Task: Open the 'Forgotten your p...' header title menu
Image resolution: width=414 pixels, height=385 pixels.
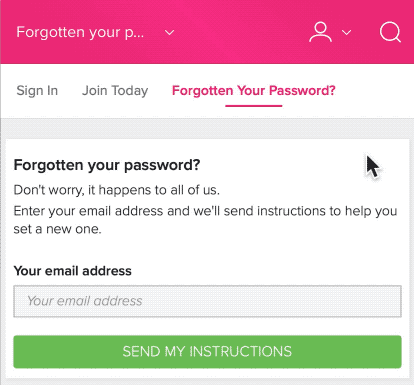Action: 80,33
